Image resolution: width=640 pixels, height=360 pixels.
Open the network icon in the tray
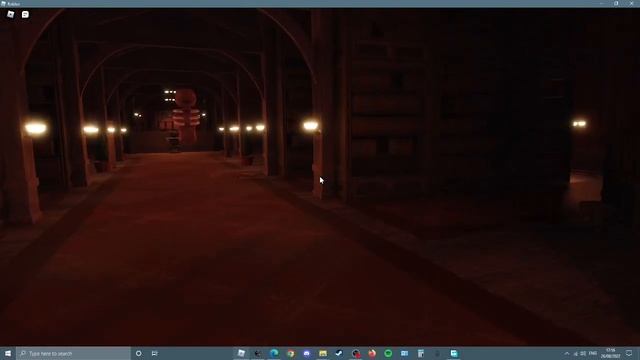click(x=576, y=353)
